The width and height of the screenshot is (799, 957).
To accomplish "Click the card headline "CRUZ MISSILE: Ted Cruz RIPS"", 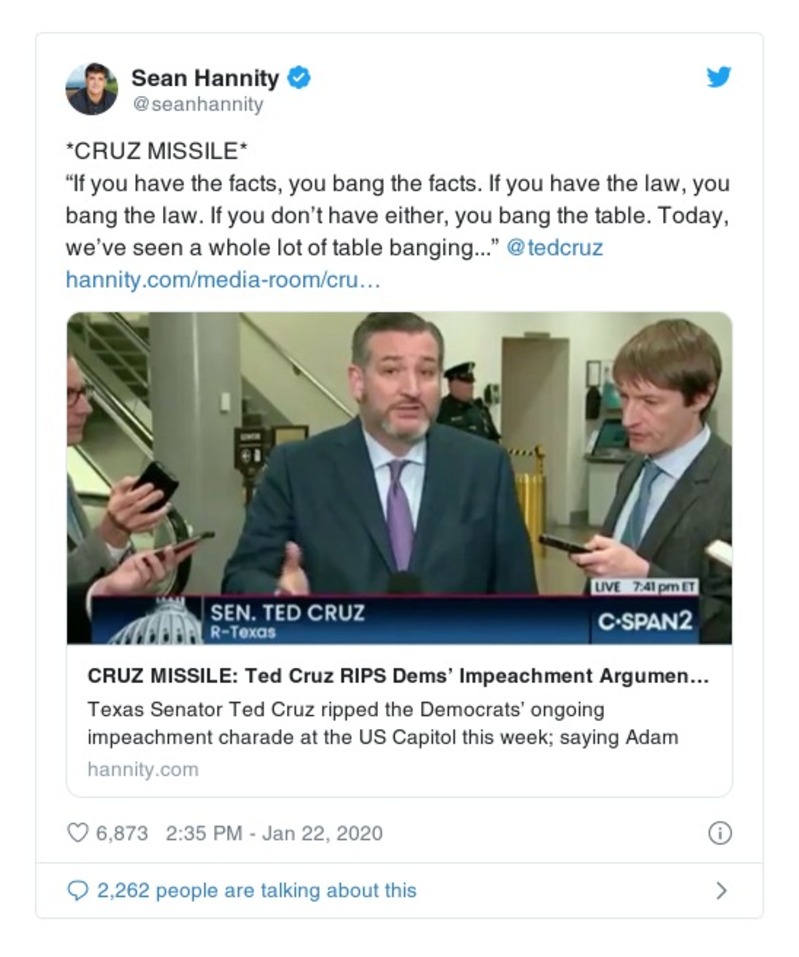I will coord(398,676).
